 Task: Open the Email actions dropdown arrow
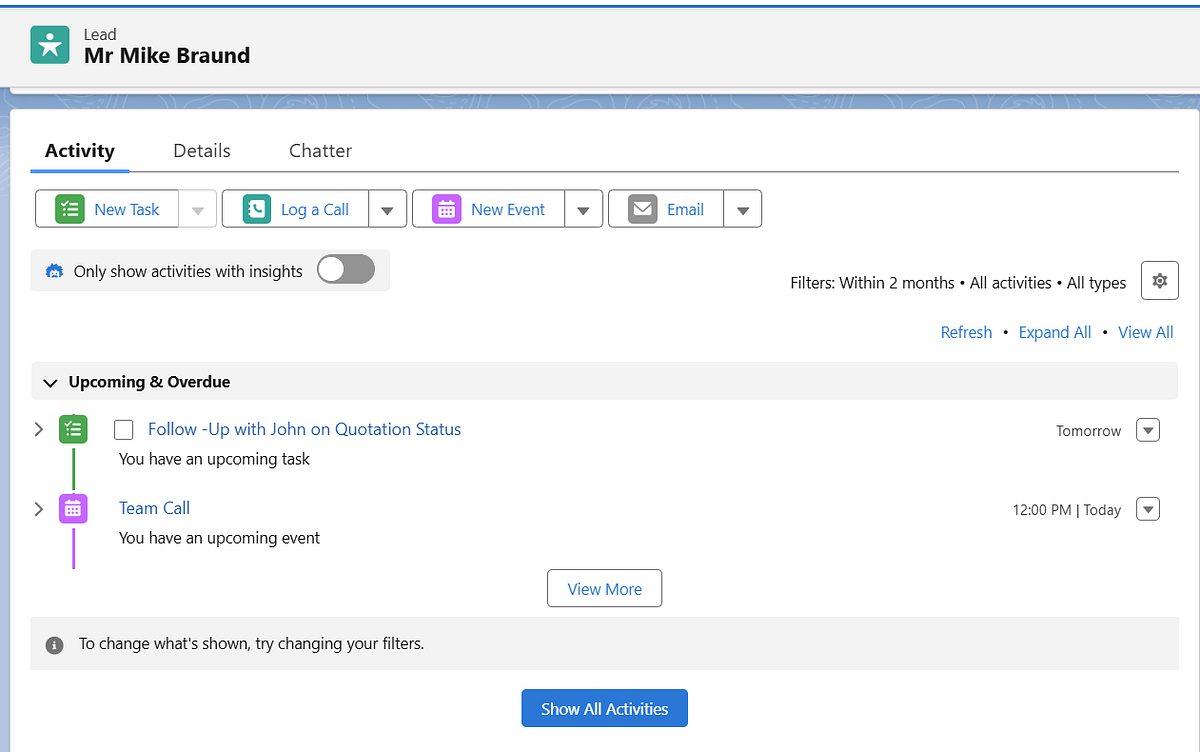742,210
